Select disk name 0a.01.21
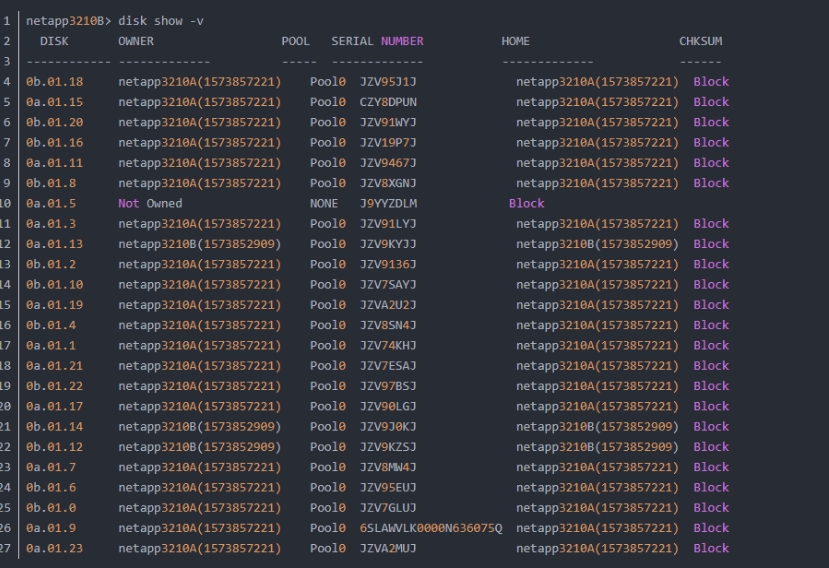829x568 pixels. pos(54,365)
